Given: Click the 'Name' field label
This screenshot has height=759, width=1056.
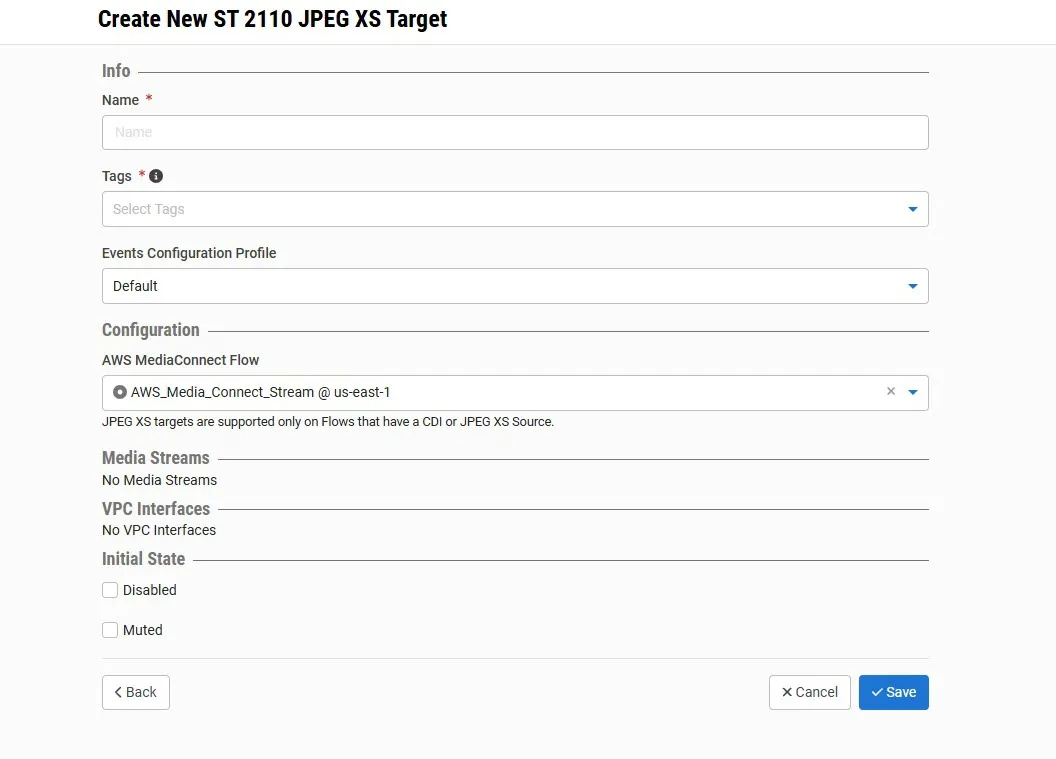Looking at the screenshot, I should (x=121, y=100).
